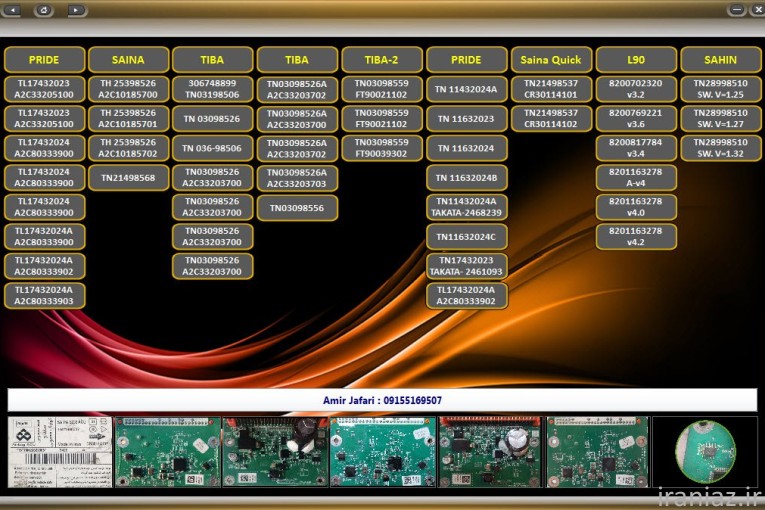The image size is (765, 510).
Task: Choose the SAHIN TN28998510 SW. V=1.32 entry
Action: [720, 148]
